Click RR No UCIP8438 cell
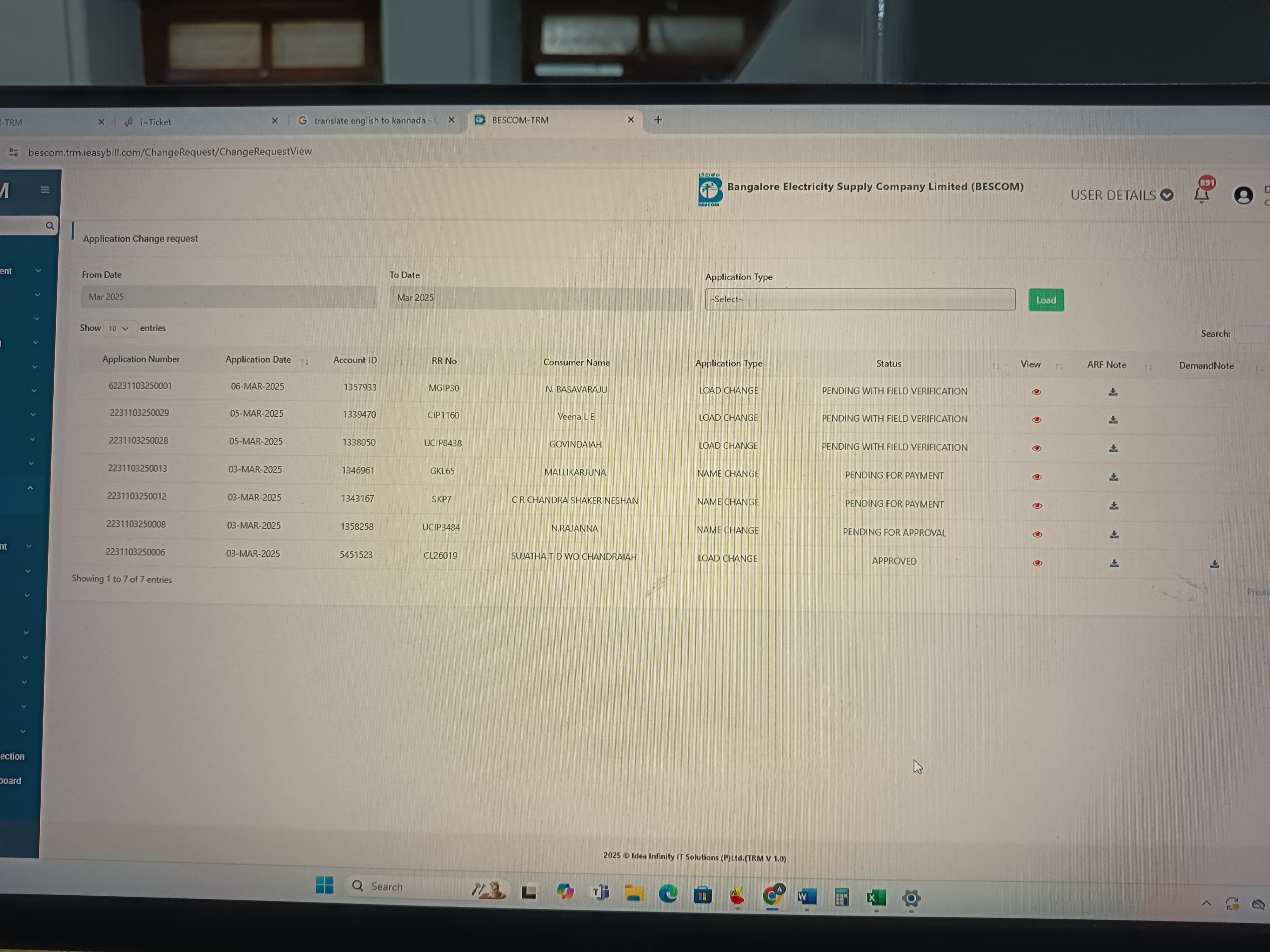Screen dimensions: 1270x952 coord(443,443)
